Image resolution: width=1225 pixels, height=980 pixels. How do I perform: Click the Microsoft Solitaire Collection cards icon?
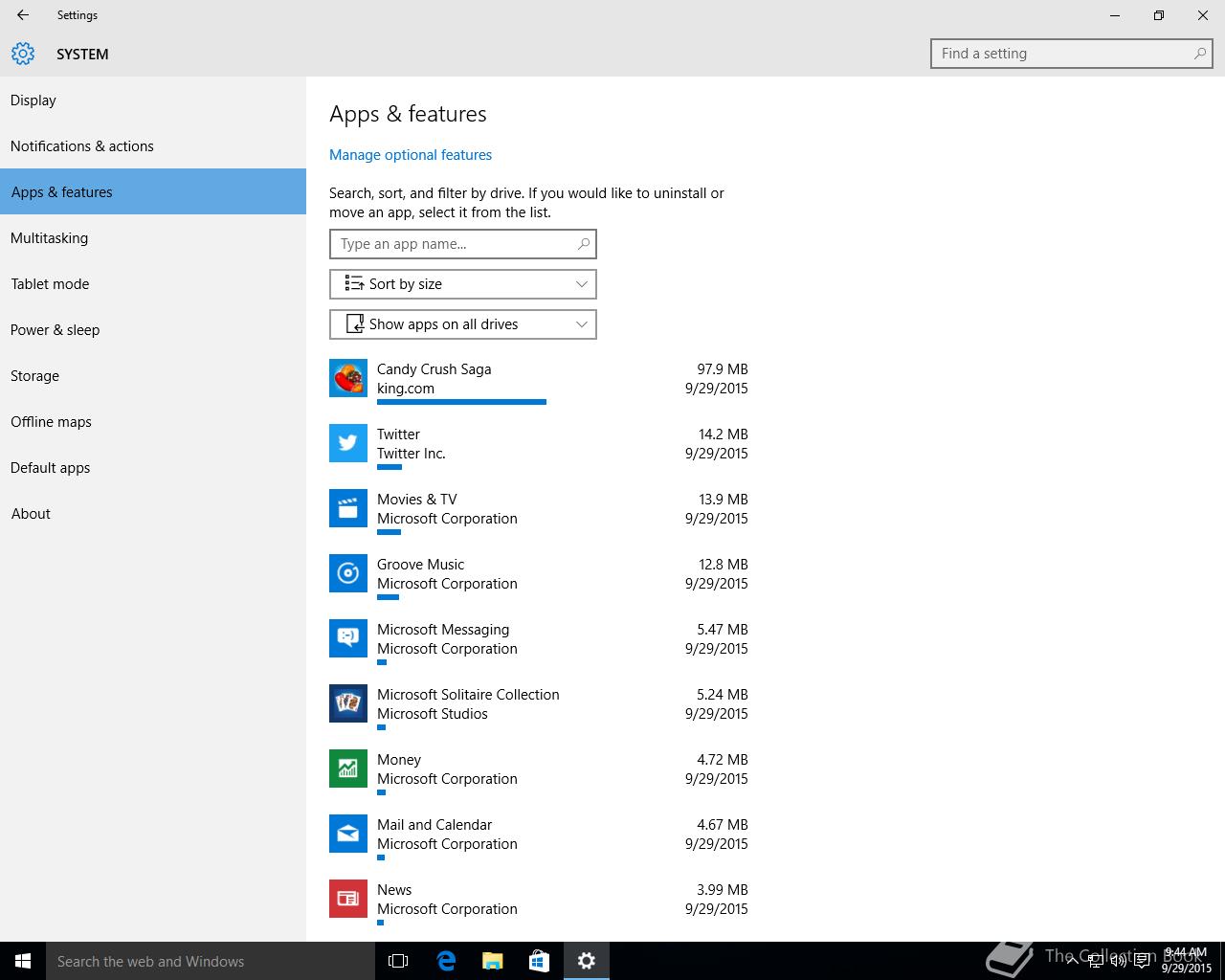(x=348, y=704)
